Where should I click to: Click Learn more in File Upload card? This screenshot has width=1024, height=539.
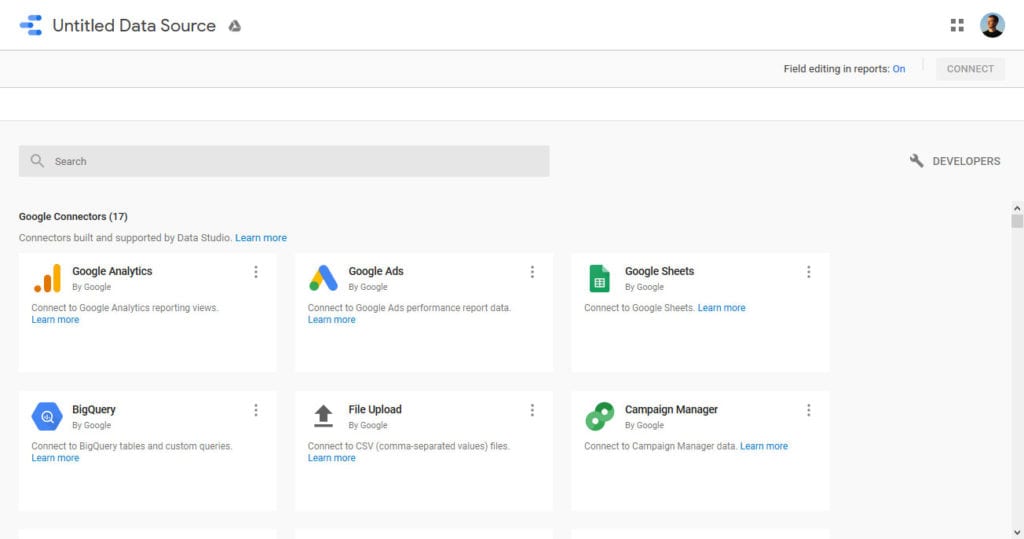click(x=331, y=458)
